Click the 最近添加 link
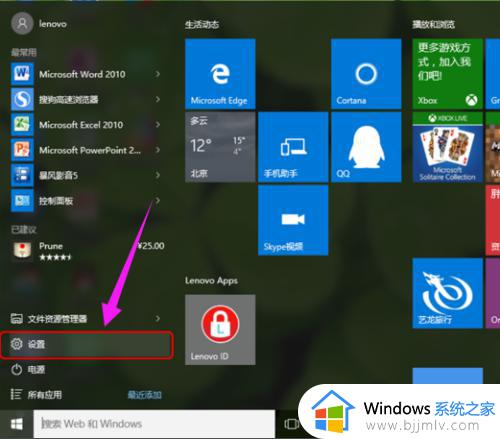This screenshot has height=439, width=500. 145,395
